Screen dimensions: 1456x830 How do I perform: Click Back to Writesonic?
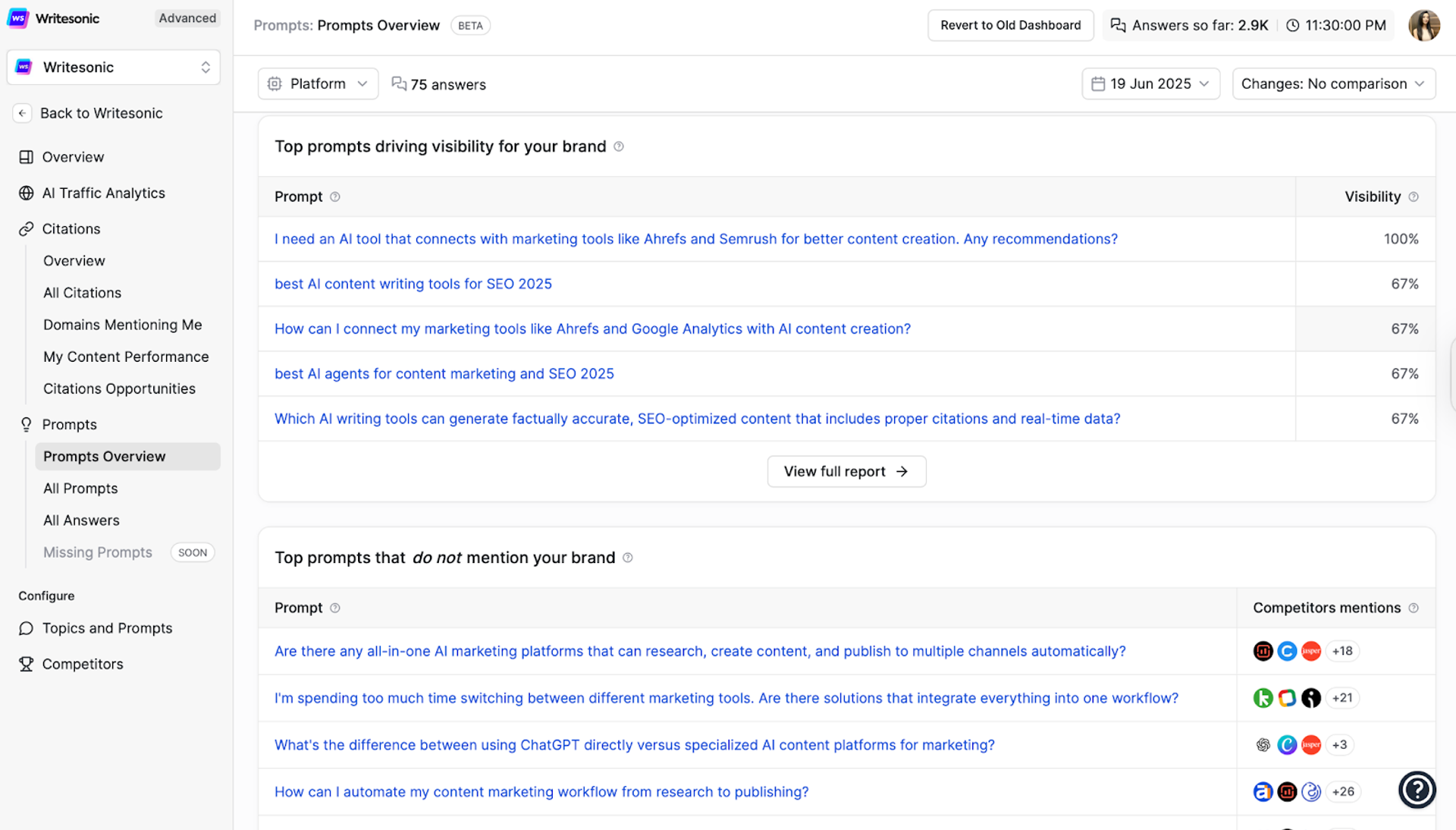[x=102, y=113]
